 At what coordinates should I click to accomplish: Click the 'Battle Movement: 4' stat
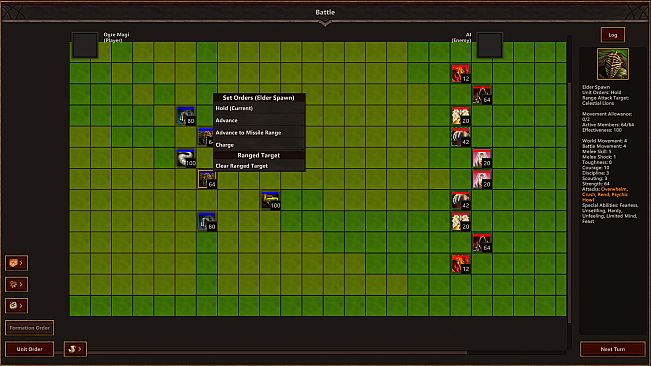[604, 146]
